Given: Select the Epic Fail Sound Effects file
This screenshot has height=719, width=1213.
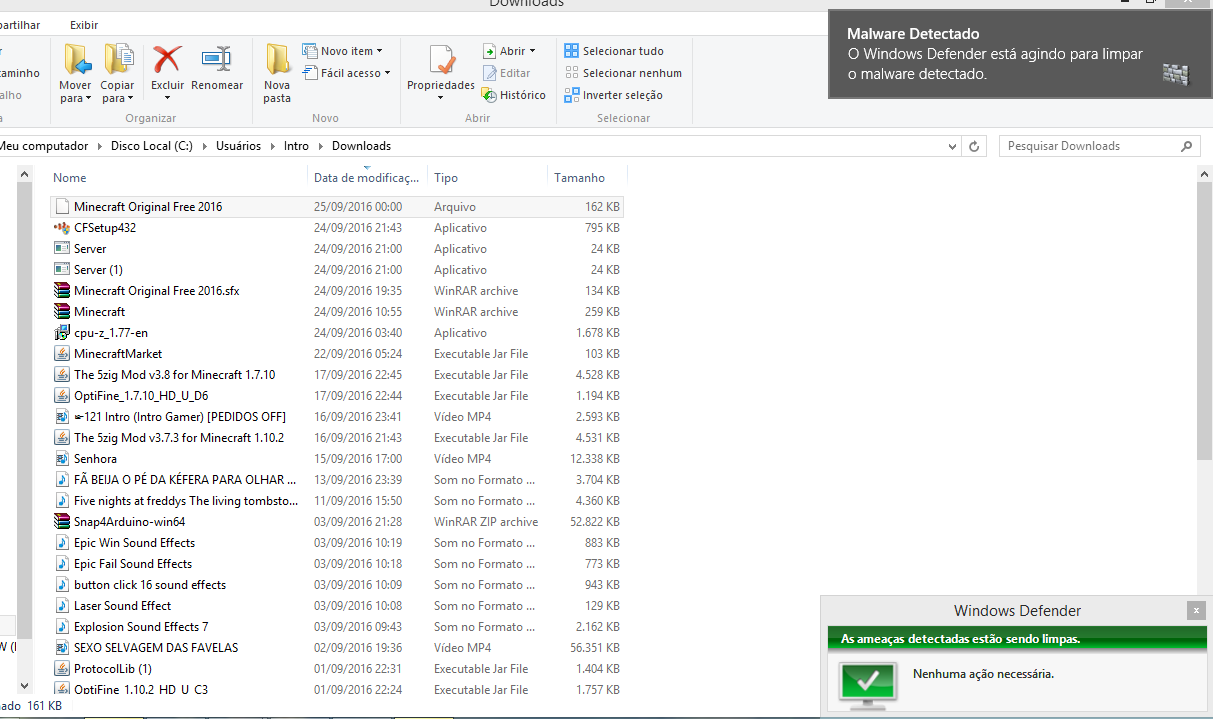Looking at the screenshot, I should [x=336, y=564].
